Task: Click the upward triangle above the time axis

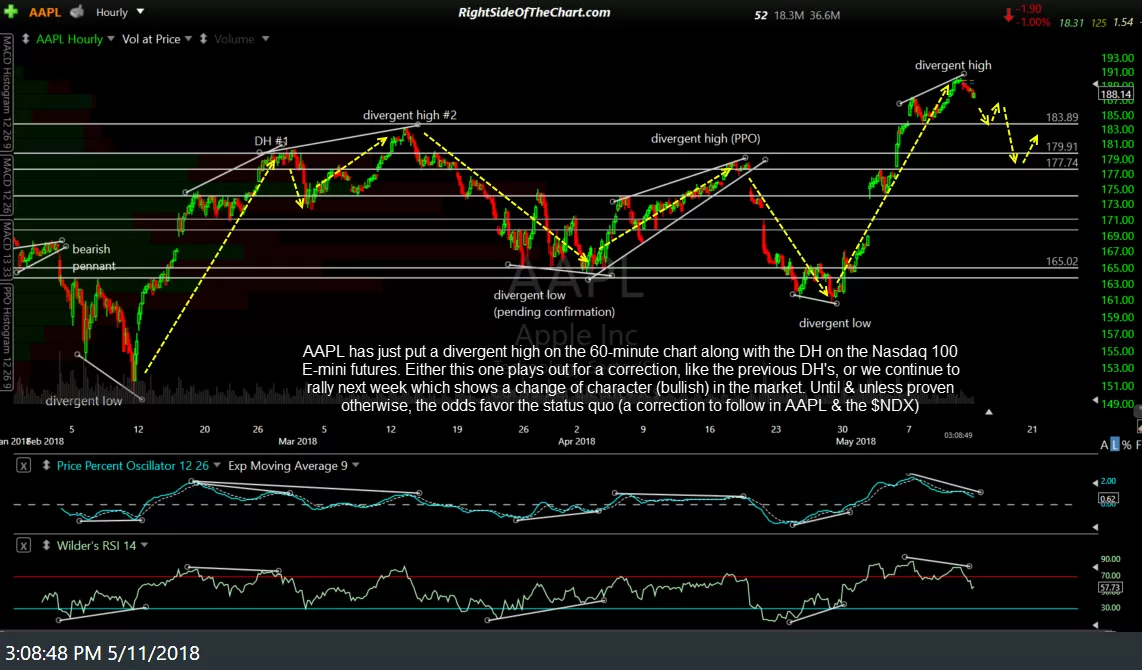Action: point(988,412)
